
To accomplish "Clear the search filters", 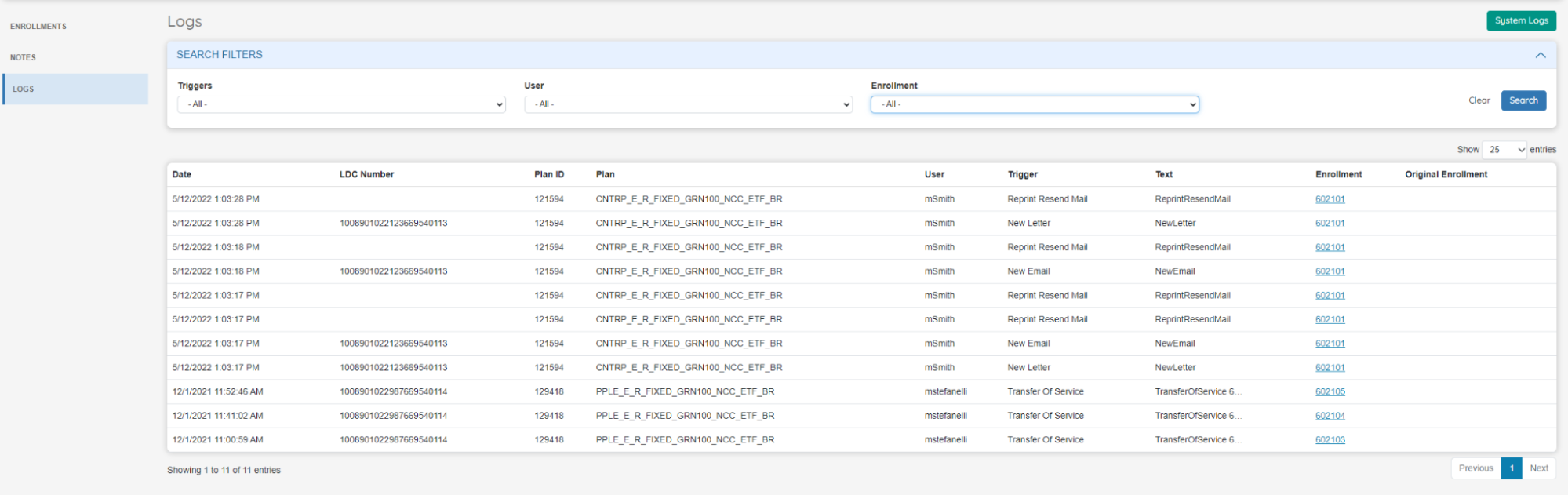I will point(1479,100).
